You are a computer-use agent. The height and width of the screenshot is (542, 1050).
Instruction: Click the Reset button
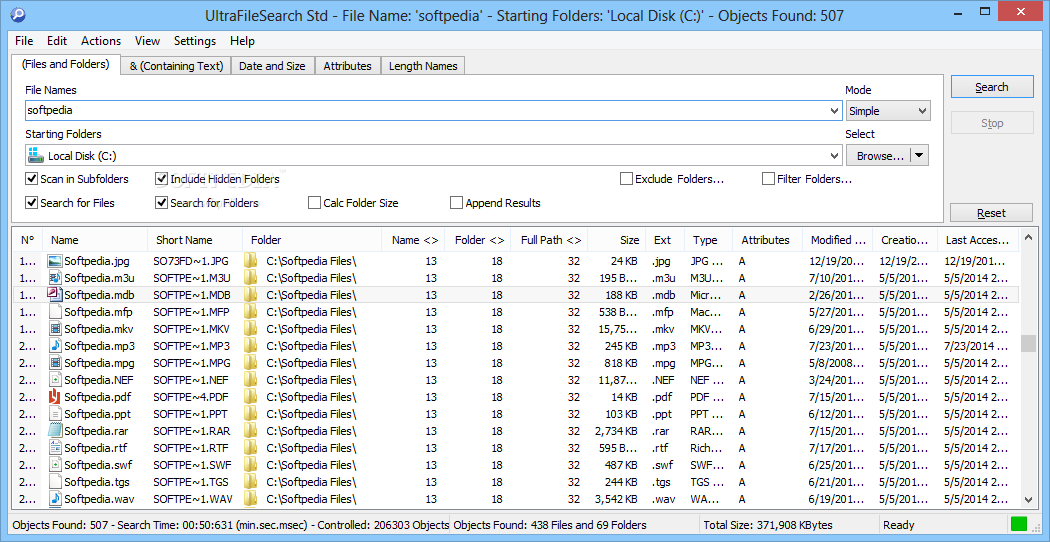pyautogui.click(x=992, y=213)
